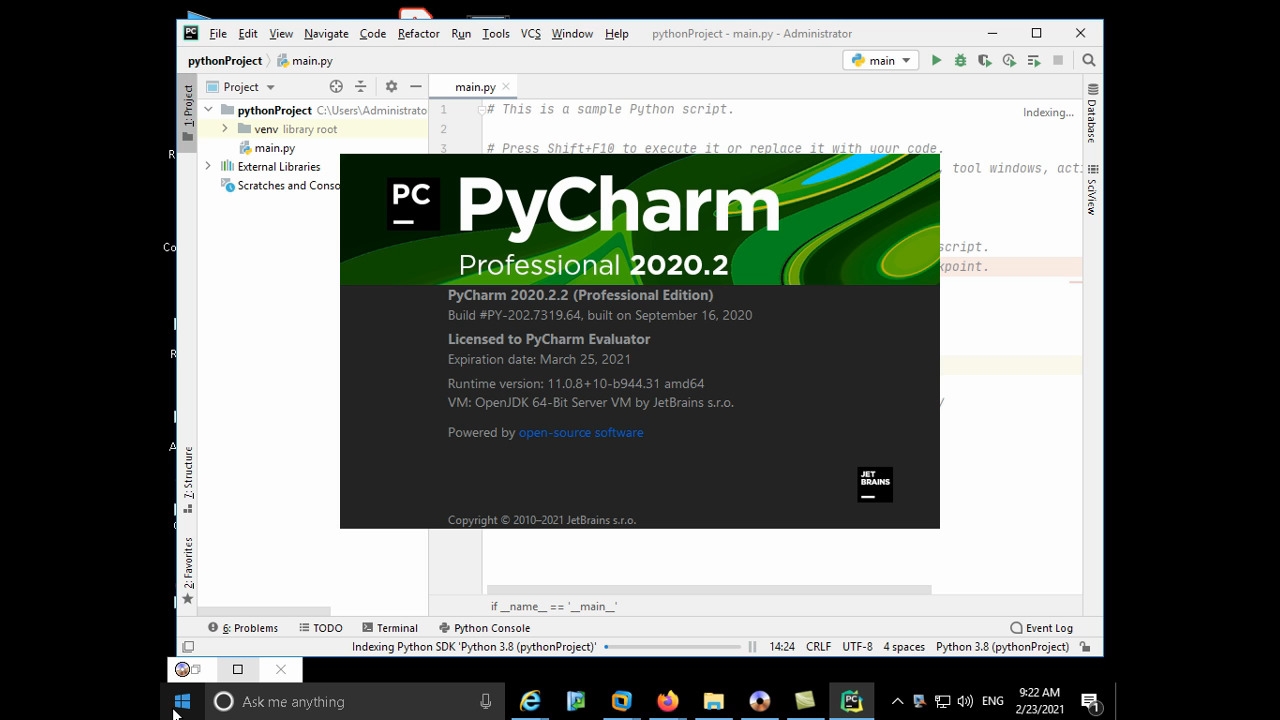The height and width of the screenshot is (720, 1280).
Task: Toggle the Database tool window
Action: (x=1092, y=113)
